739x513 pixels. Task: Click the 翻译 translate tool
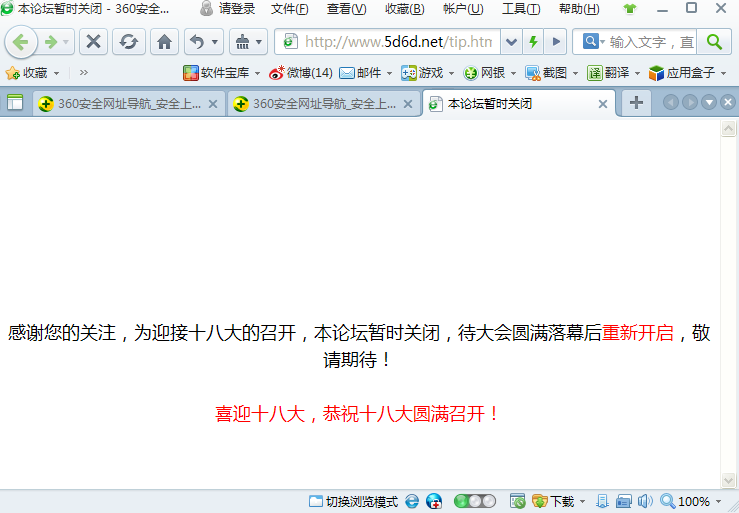pyautogui.click(x=608, y=73)
